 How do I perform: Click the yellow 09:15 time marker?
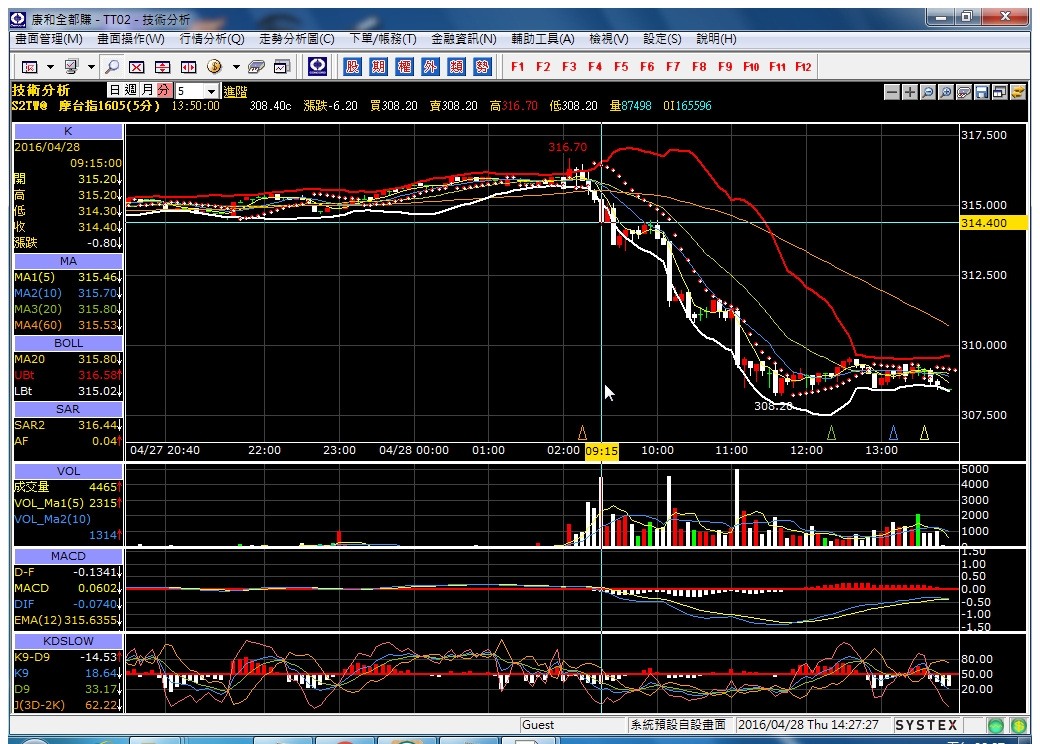pos(602,451)
